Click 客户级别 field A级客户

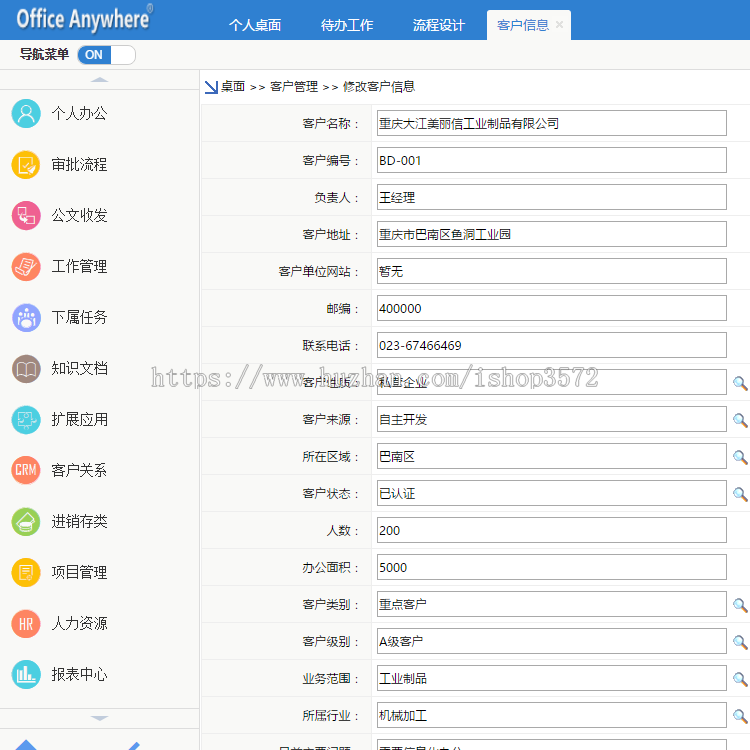click(551, 641)
